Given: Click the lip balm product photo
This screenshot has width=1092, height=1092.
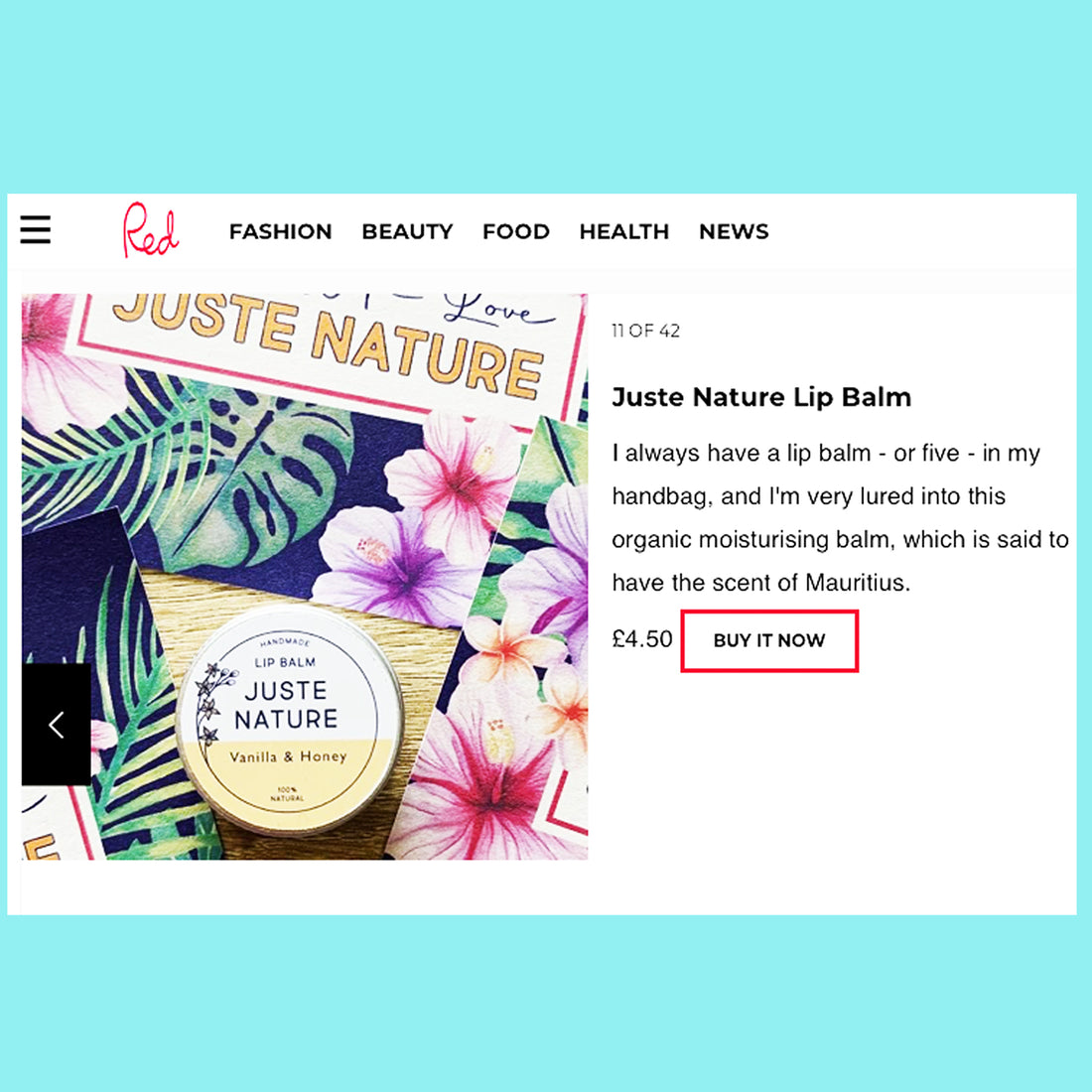Looking at the screenshot, I should [305, 577].
